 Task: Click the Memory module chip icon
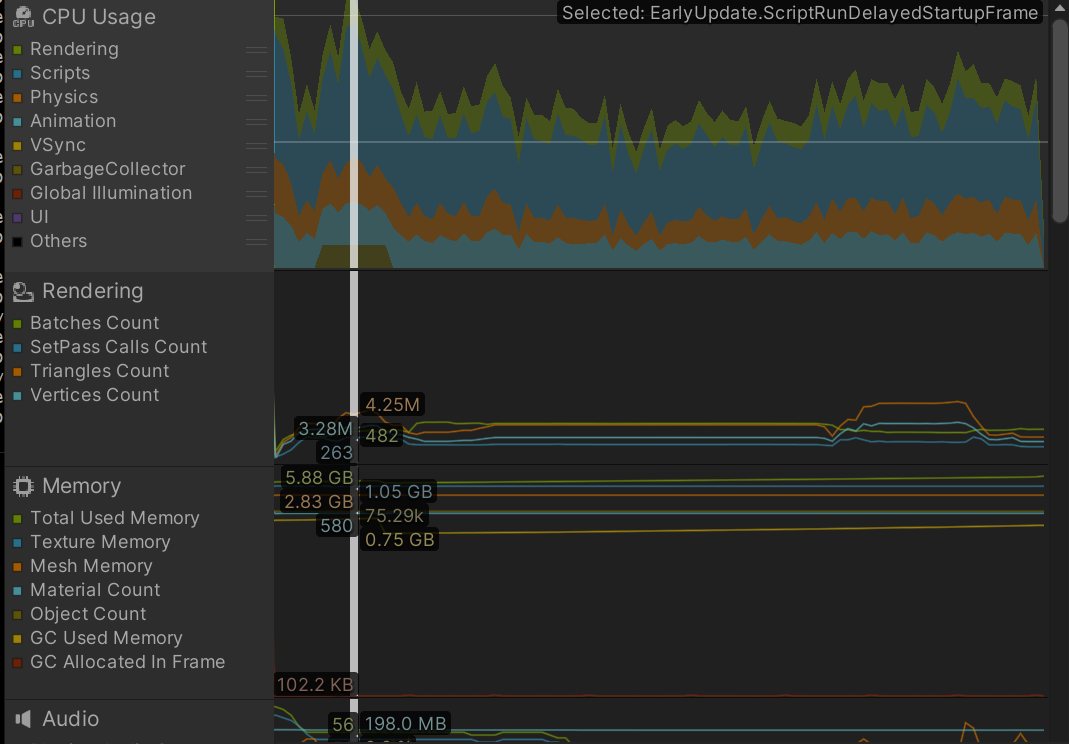23,486
